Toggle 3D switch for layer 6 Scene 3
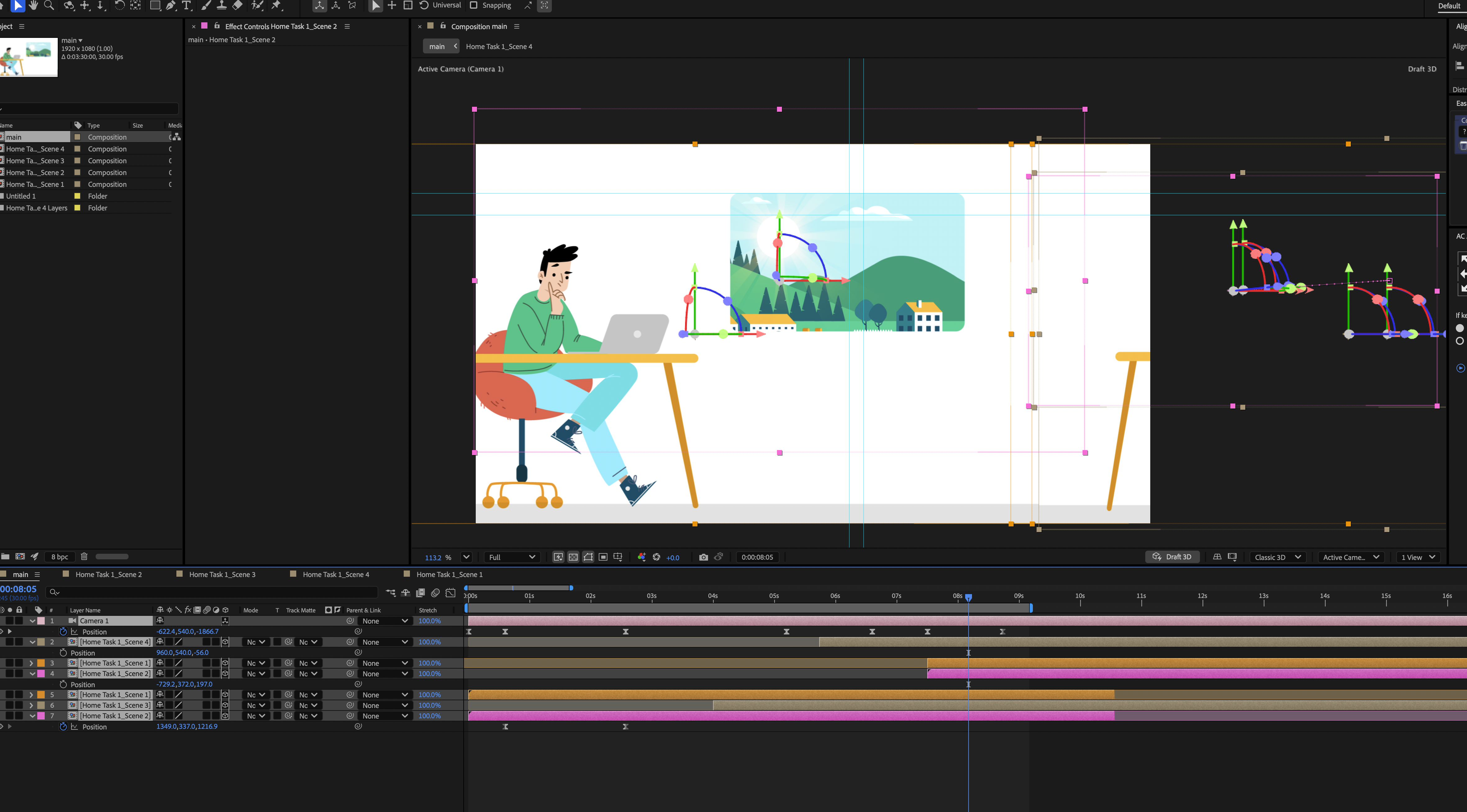1467x812 pixels. (x=225, y=706)
